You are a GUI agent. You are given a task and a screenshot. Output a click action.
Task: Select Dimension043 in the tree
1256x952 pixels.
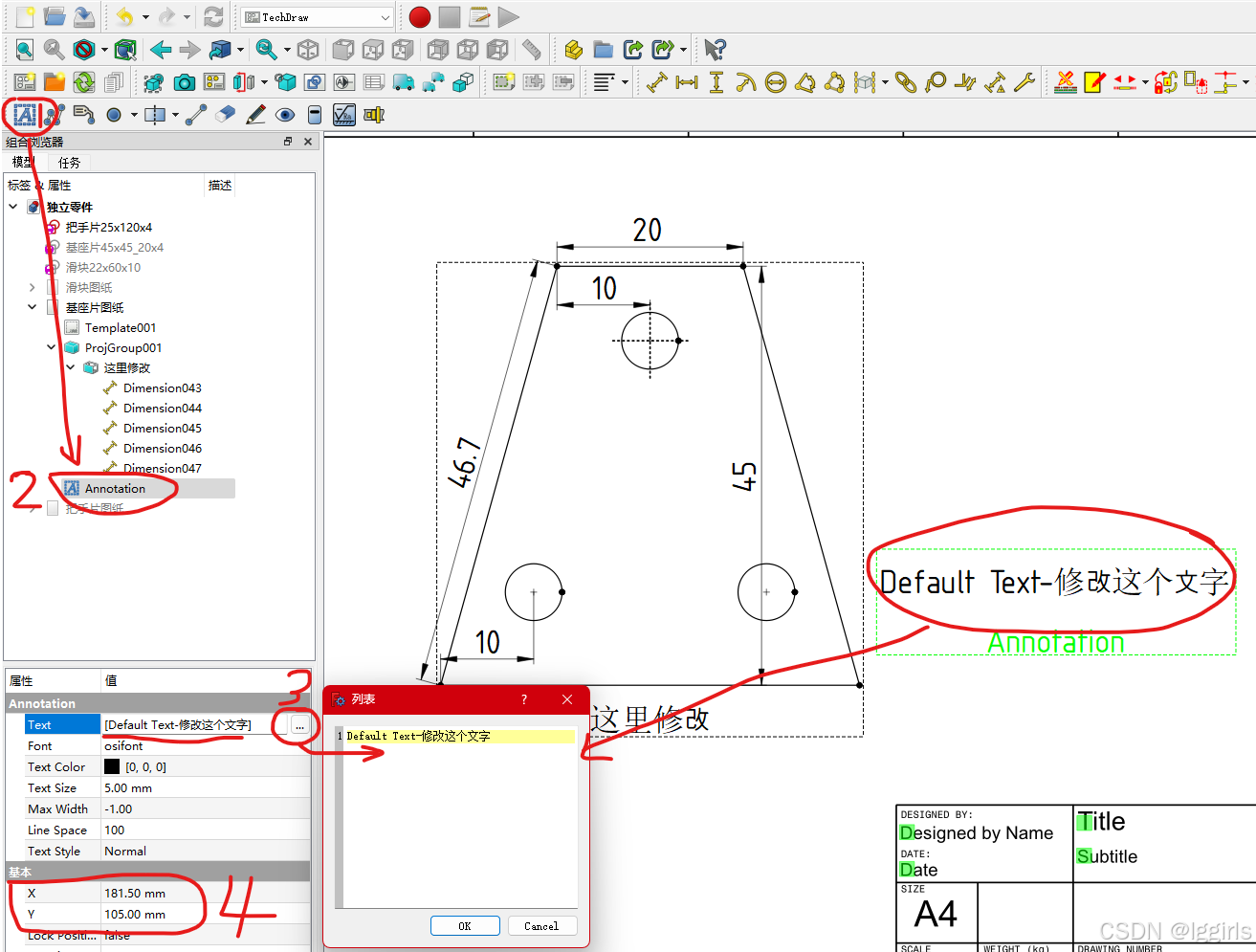(x=162, y=387)
